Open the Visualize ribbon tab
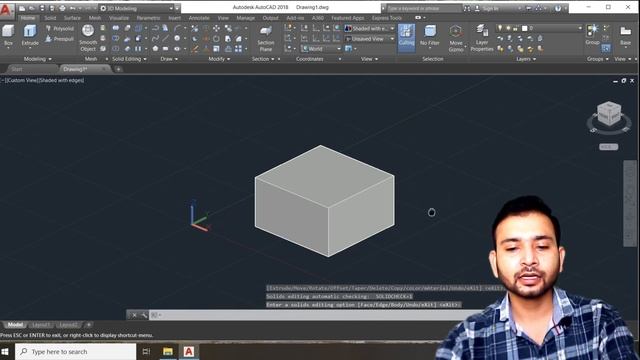Screen dimensions: 640x360 coord(119,18)
